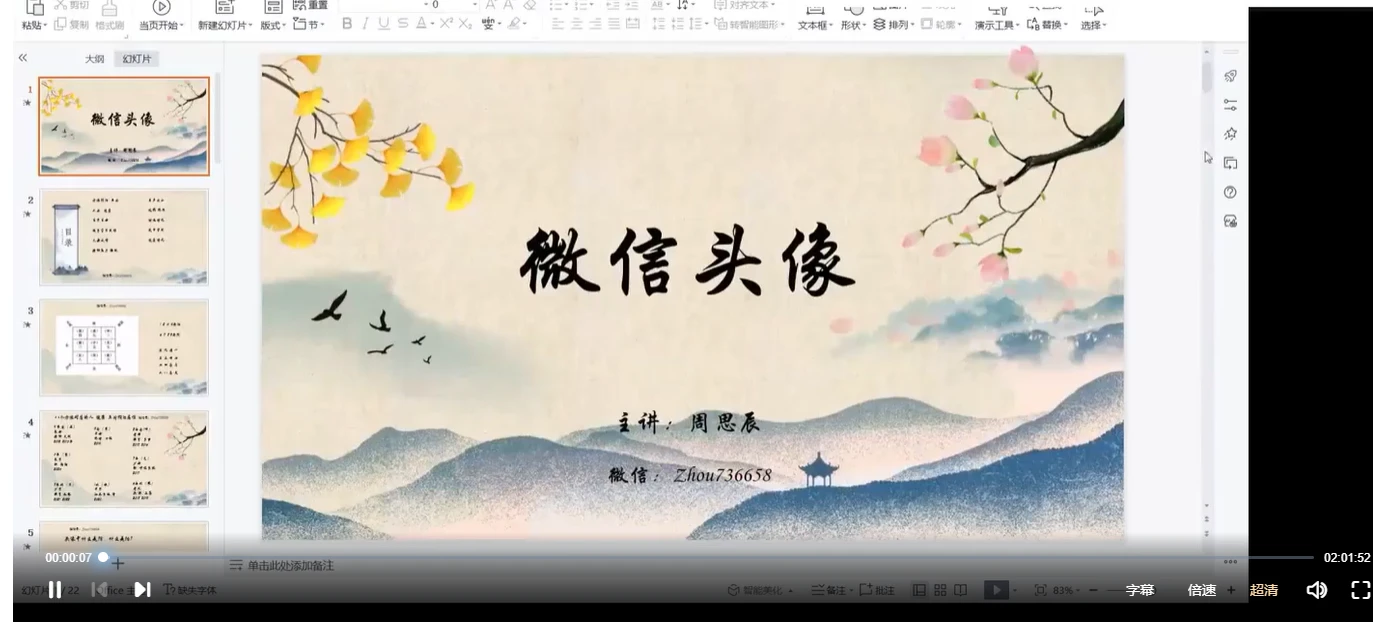Click 转智能图形 convert to smart graphic
The width and height of the screenshot is (1373, 625).
click(x=750, y=25)
